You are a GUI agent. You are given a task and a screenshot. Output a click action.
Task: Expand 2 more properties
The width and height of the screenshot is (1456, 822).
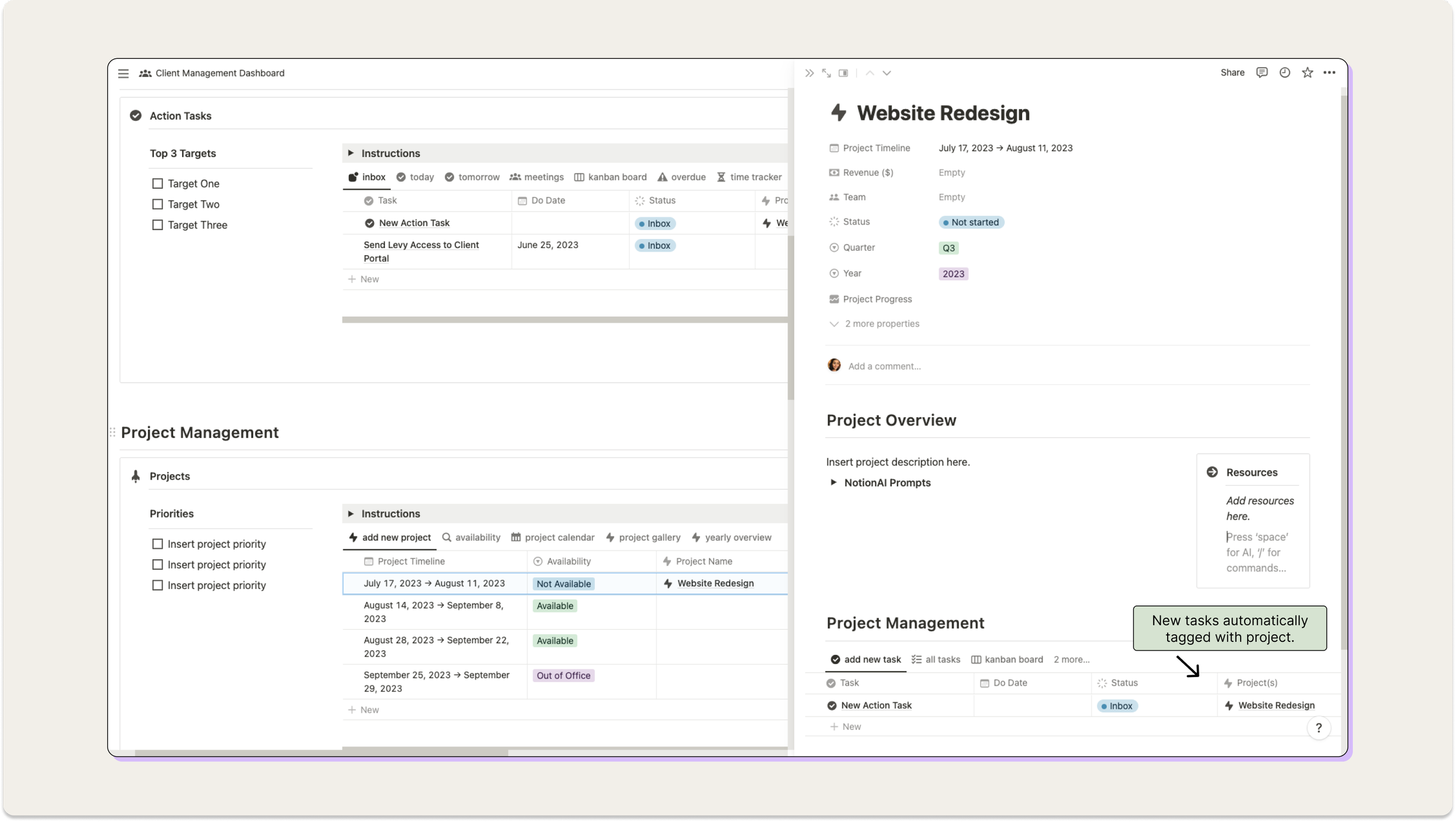point(874,324)
